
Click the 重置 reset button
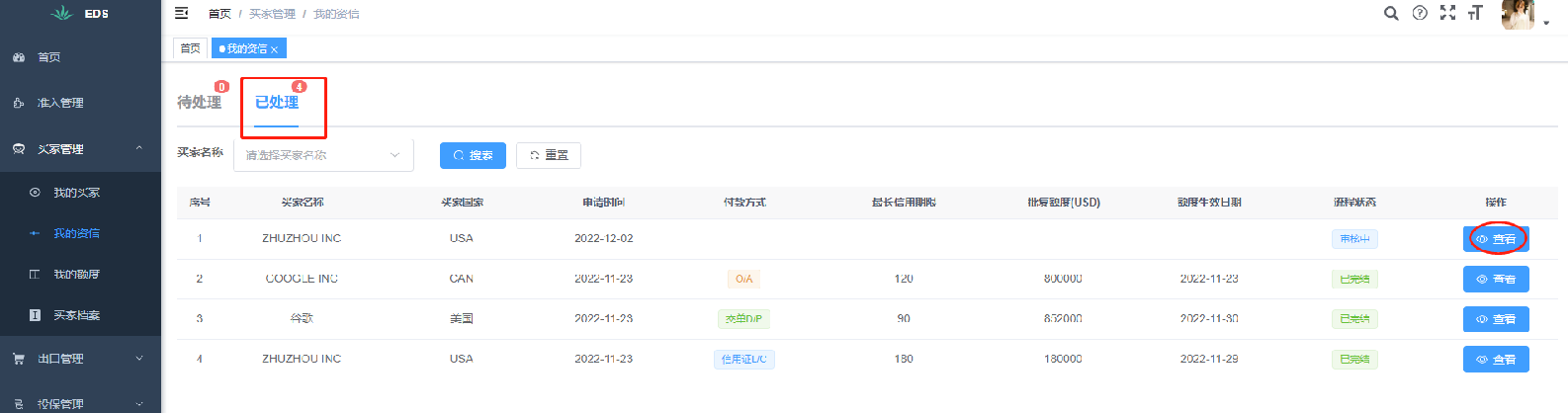(549, 155)
